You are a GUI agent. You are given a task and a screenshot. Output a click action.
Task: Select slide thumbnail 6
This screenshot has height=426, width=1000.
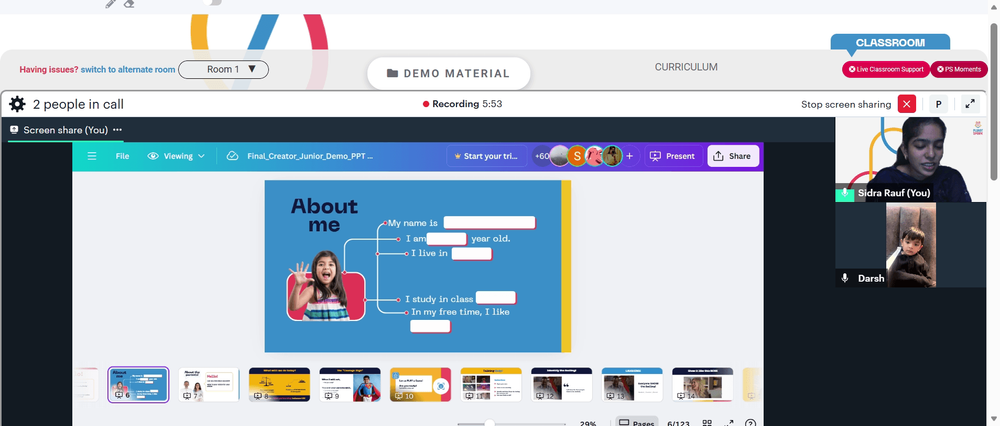coord(138,385)
